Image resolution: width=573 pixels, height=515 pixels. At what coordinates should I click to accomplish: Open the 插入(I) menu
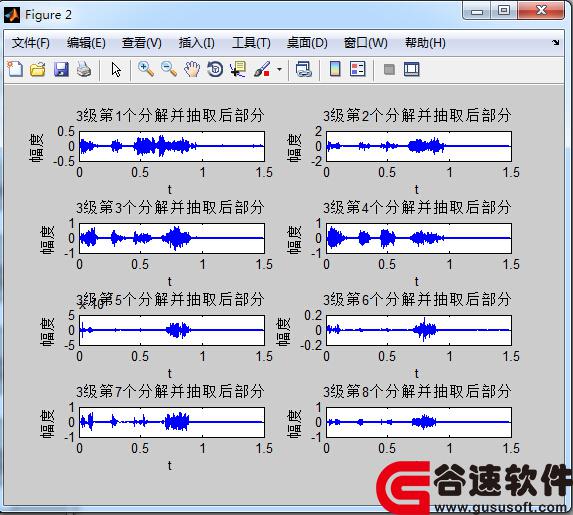[x=197, y=43]
